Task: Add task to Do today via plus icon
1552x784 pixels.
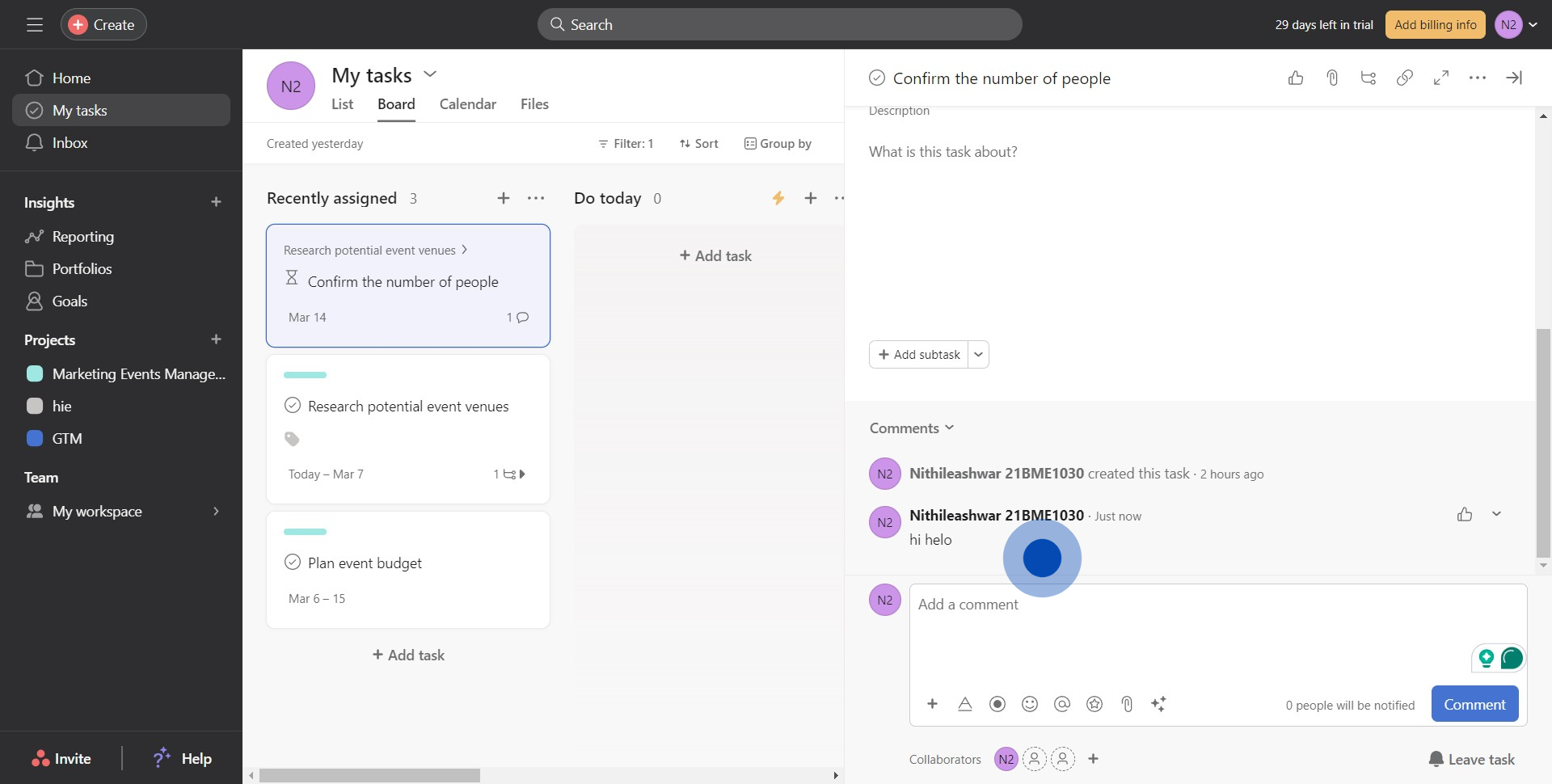Action: 811,198
